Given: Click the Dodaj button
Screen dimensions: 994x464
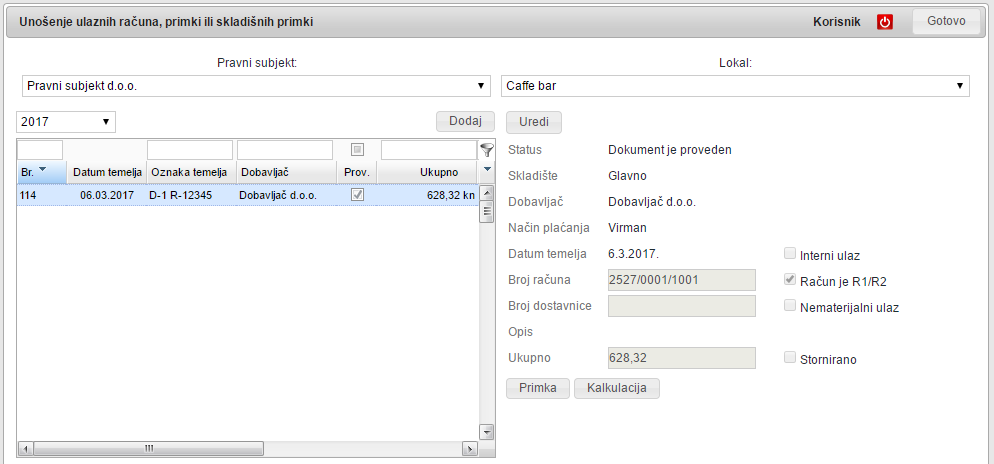Looking at the screenshot, I should [x=465, y=121].
